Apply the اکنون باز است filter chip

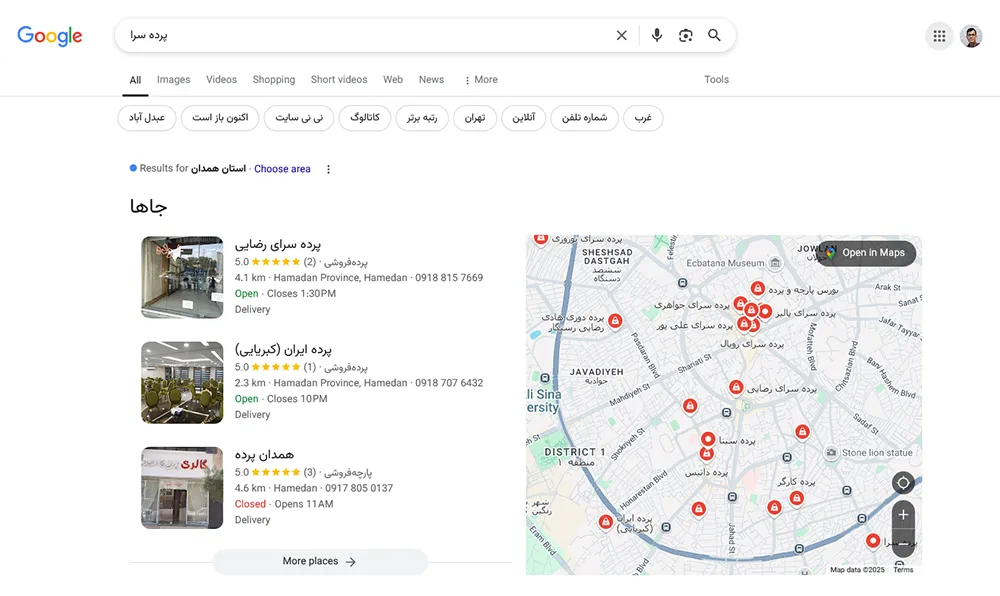point(220,118)
